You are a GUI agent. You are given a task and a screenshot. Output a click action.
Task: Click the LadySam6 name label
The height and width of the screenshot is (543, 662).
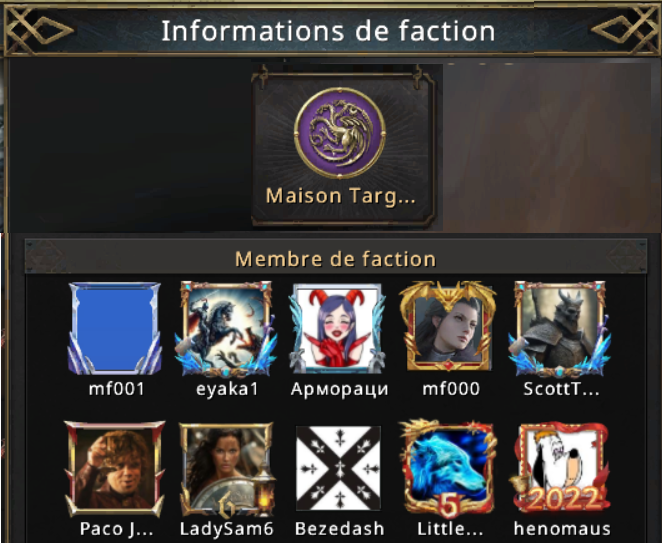pos(227,529)
